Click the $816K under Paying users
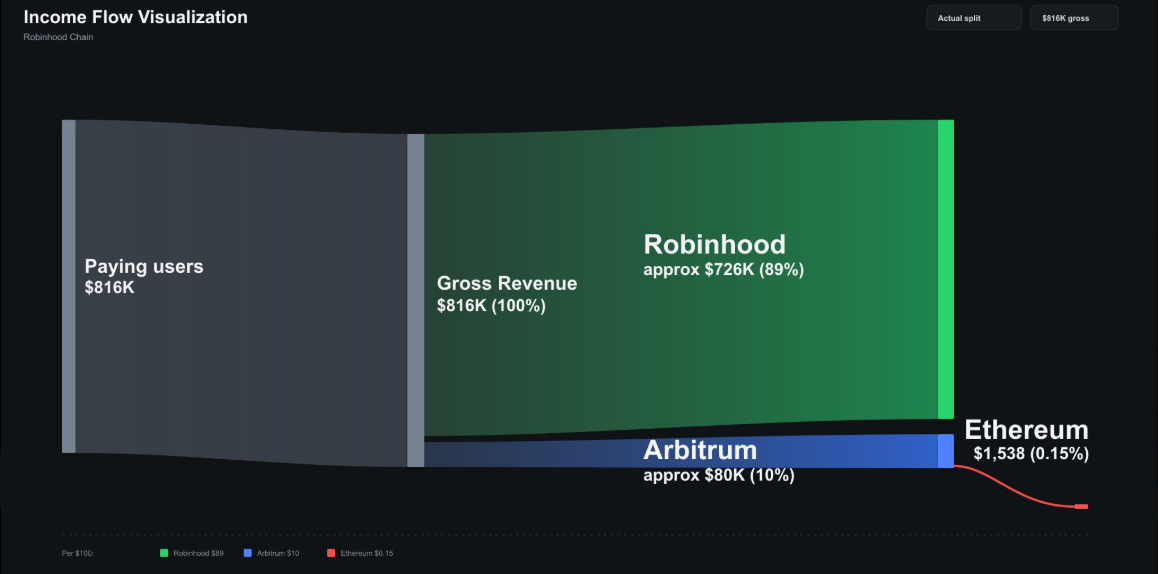Image resolution: width=1158 pixels, height=574 pixels. [x=109, y=287]
